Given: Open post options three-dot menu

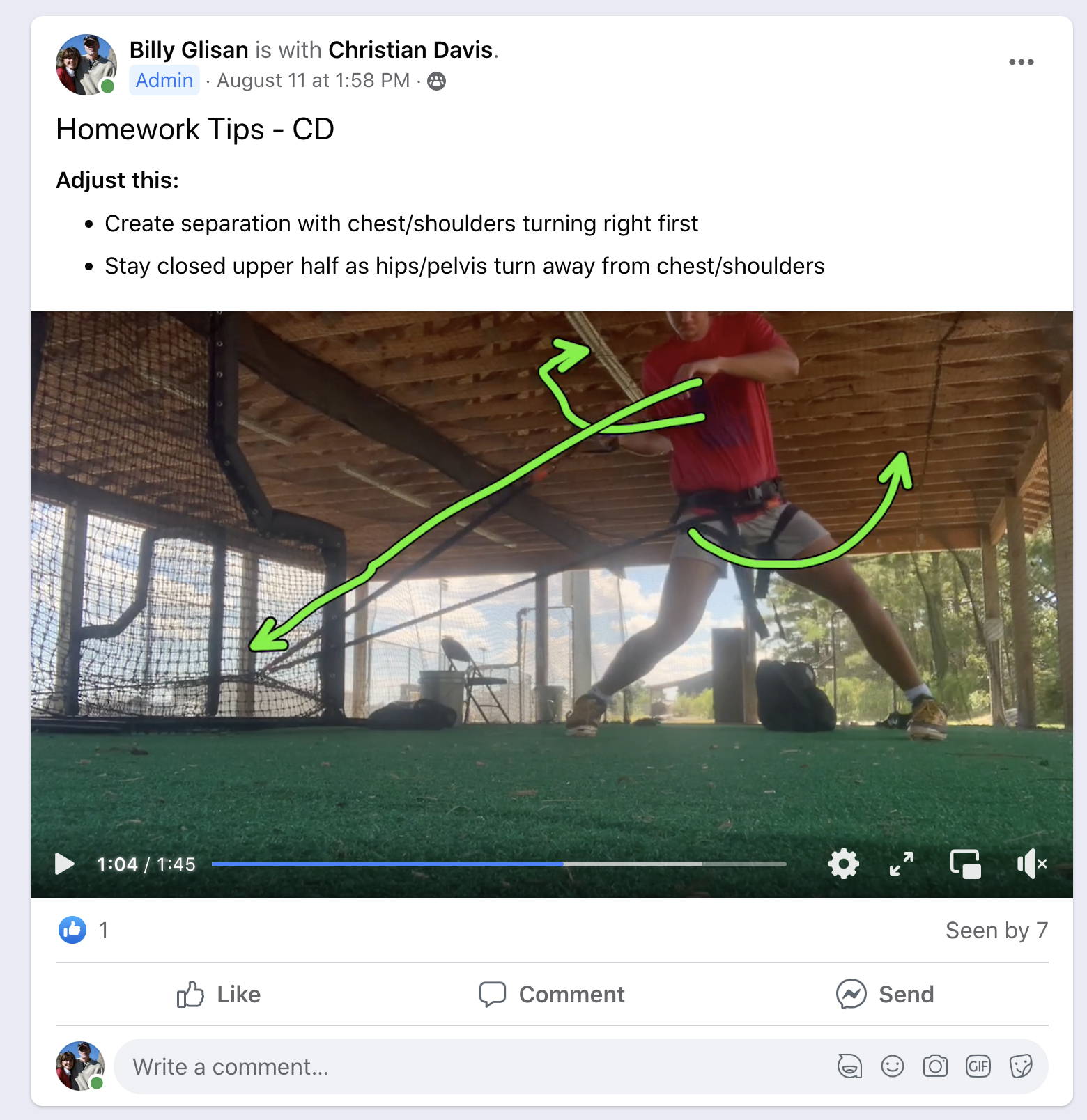Looking at the screenshot, I should pyautogui.click(x=1021, y=62).
